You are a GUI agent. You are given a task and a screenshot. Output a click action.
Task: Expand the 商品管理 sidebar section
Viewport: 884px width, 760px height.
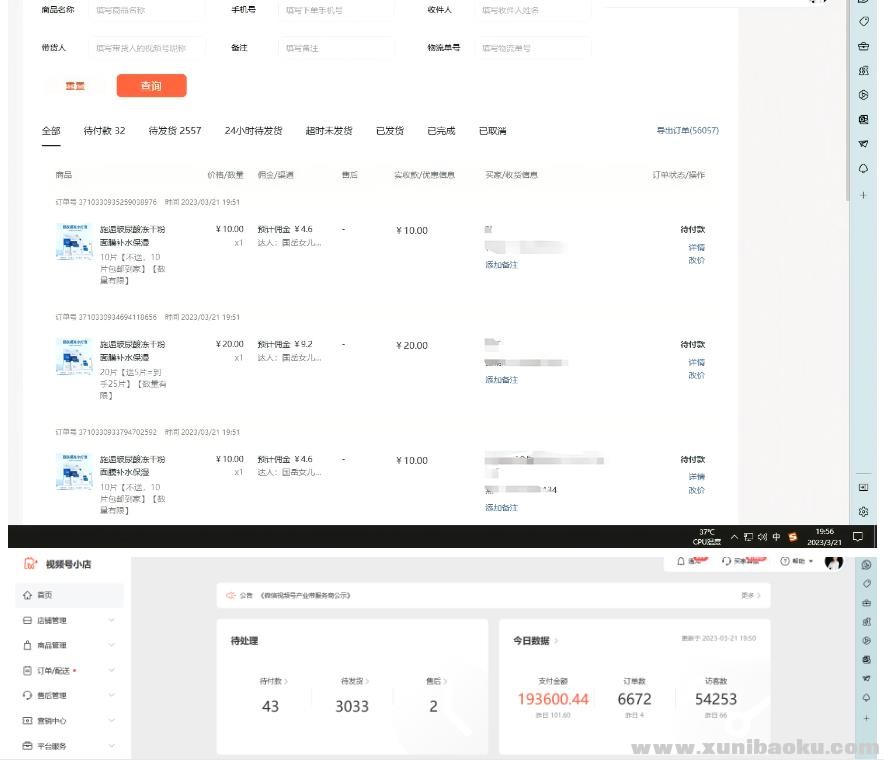pyautogui.click(x=111, y=646)
